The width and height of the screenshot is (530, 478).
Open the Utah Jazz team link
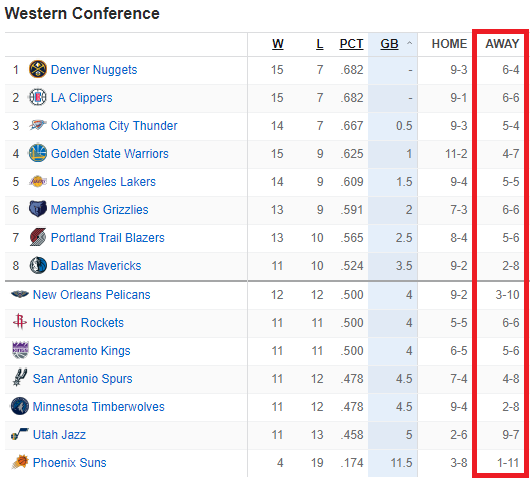59,434
